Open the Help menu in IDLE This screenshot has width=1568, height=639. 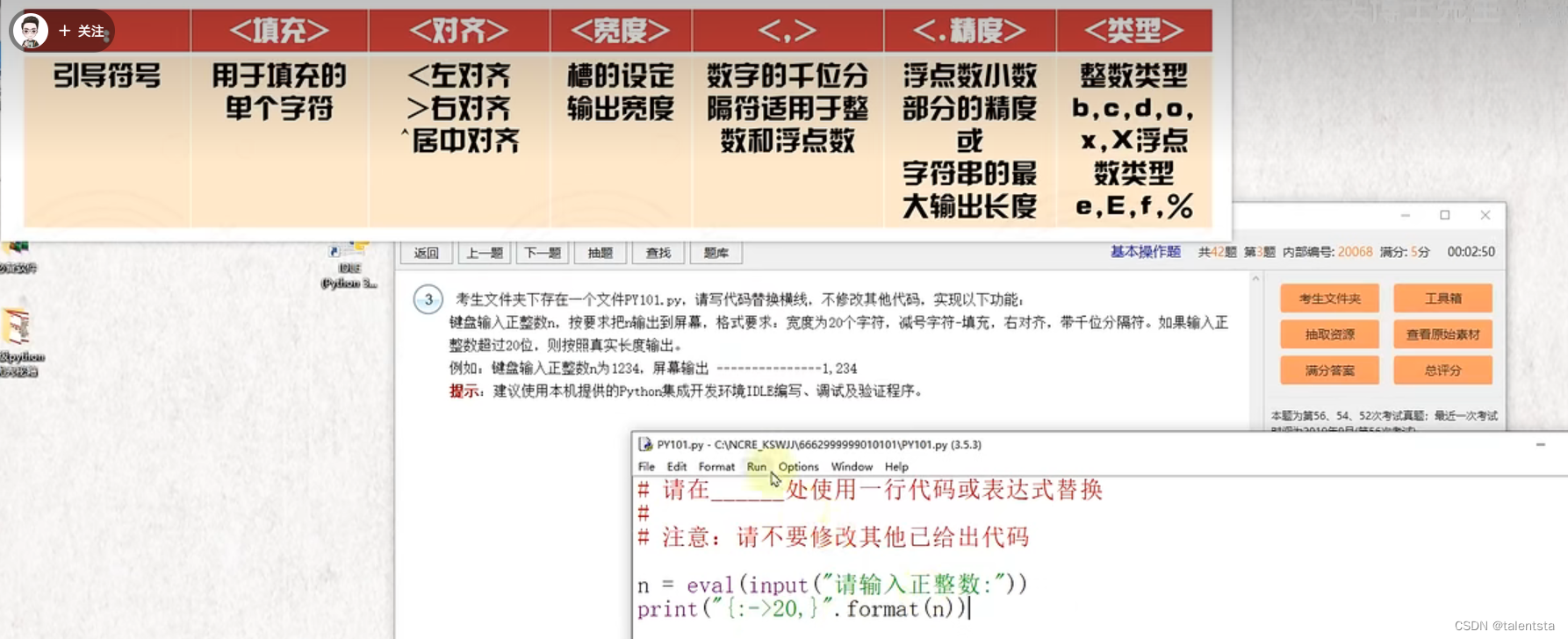(896, 467)
